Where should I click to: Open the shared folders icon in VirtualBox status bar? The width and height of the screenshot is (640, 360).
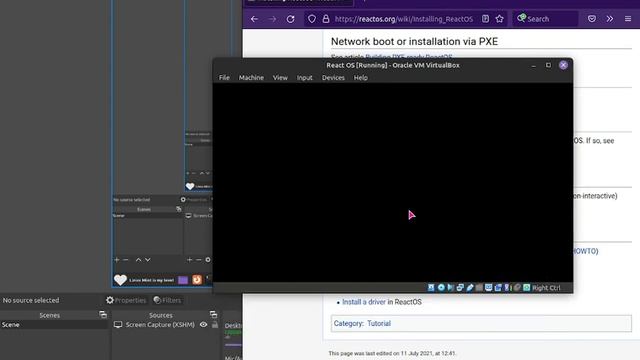479,287
